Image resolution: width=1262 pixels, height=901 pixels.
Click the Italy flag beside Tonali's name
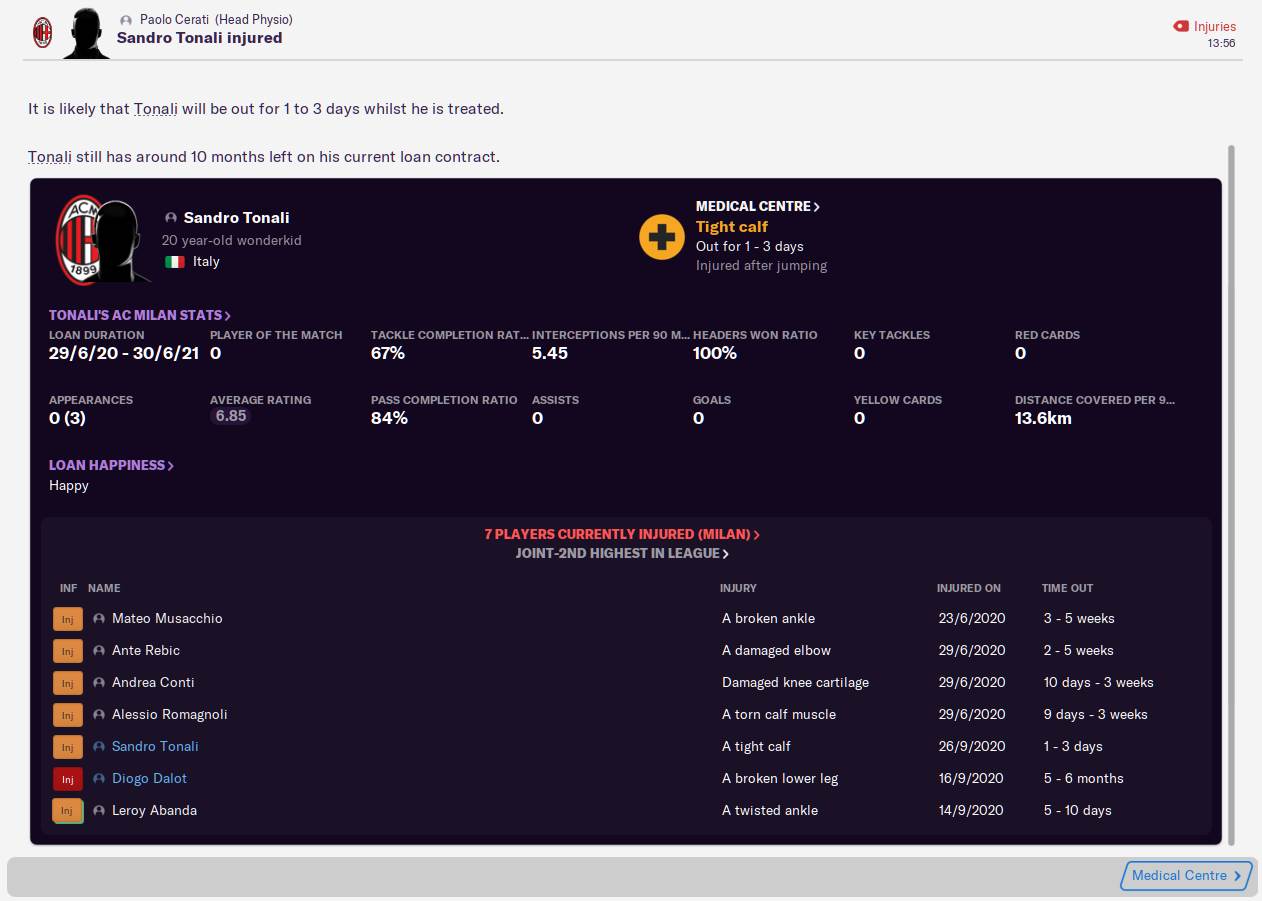(x=174, y=261)
